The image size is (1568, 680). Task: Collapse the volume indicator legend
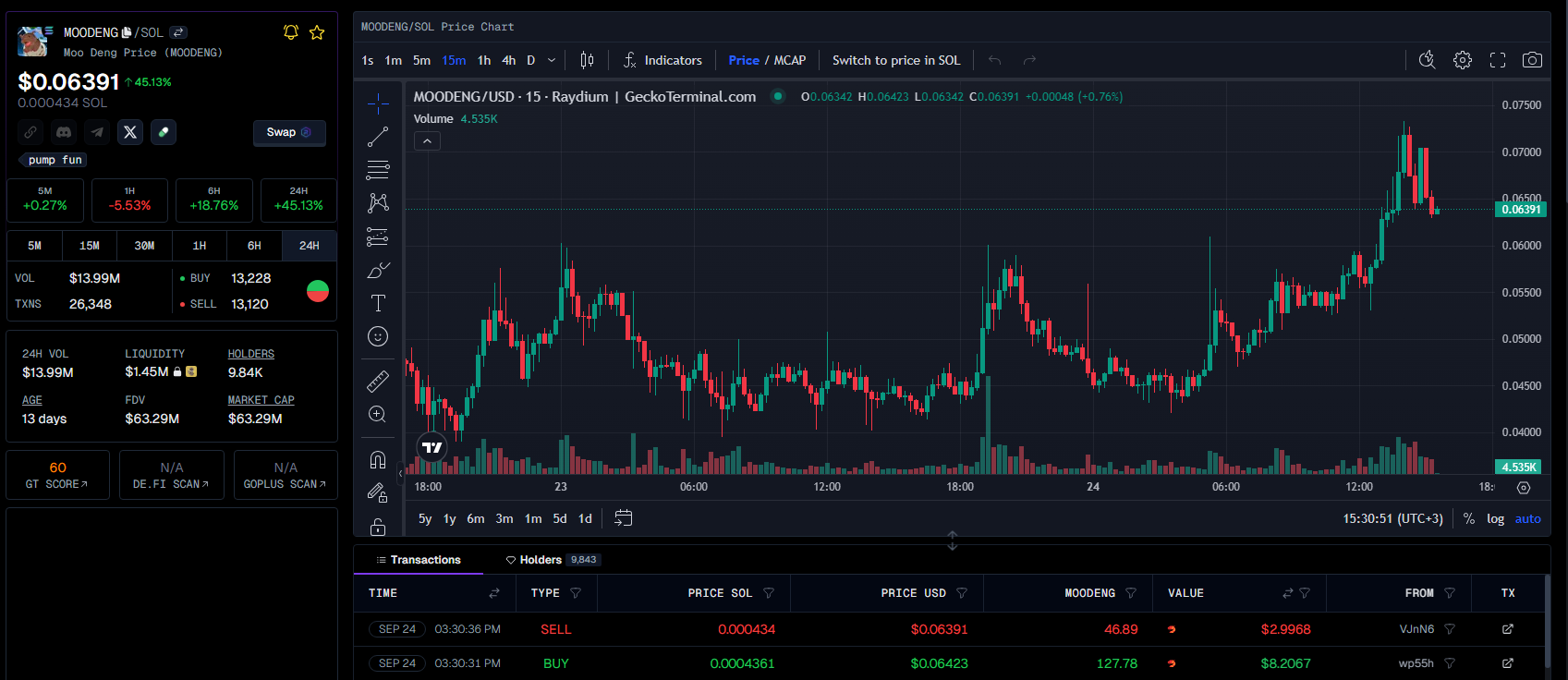coord(427,141)
